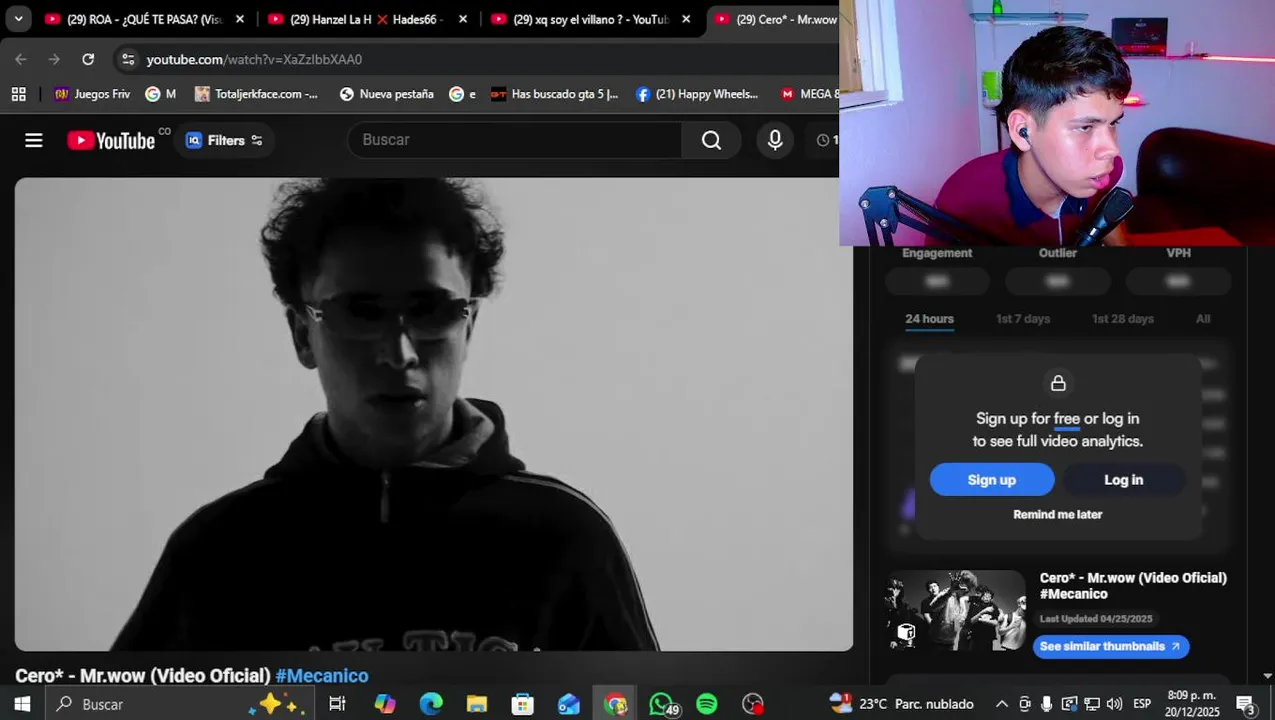Image resolution: width=1275 pixels, height=720 pixels.
Task: Open the notifications center icon
Action: tap(1246, 704)
